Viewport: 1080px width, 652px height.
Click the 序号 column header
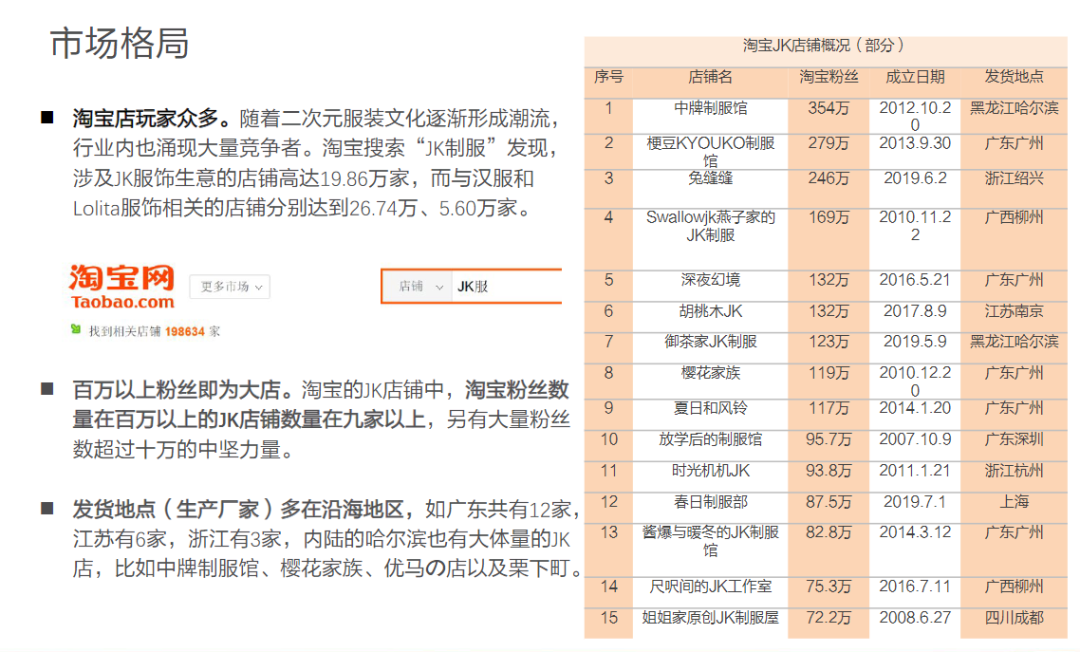click(x=609, y=76)
